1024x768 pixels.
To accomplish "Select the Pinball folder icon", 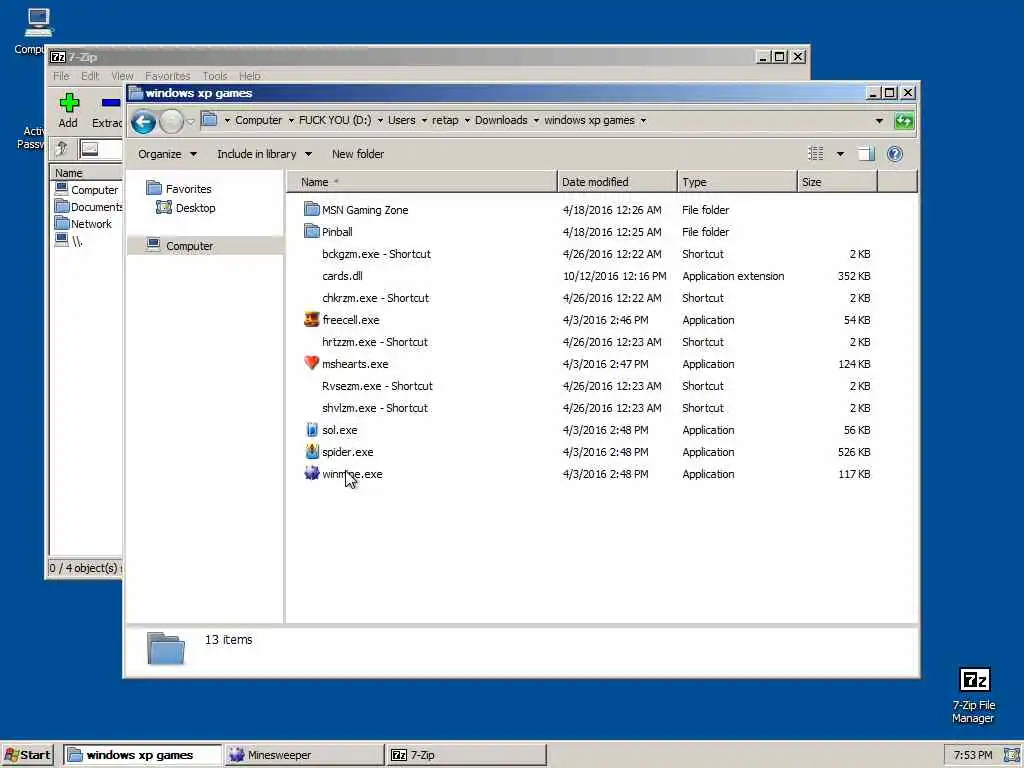I will coord(312,232).
